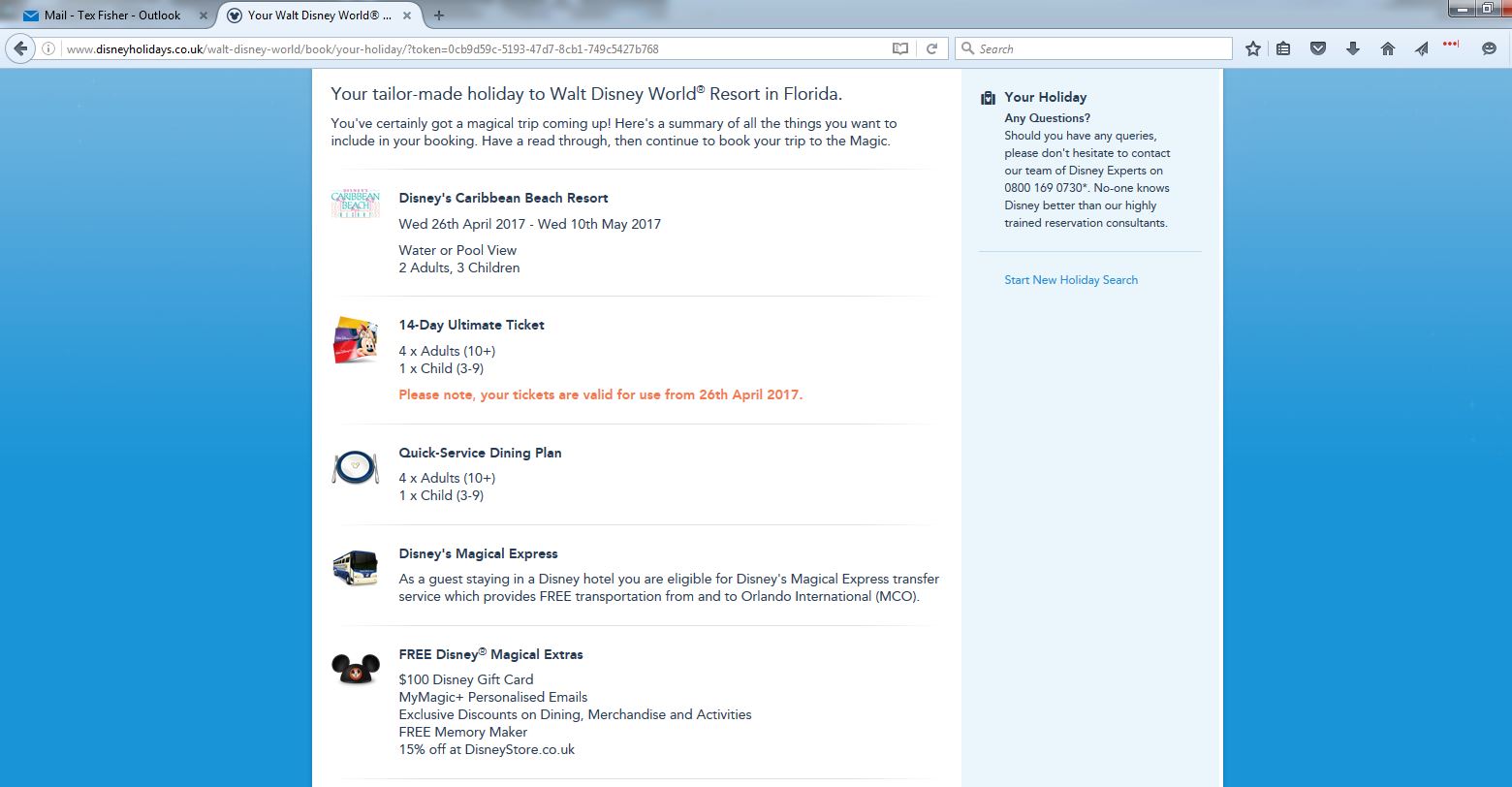The height and width of the screenshot is (787, 1512).
Task: Click the stay dates Wed 26th April text
Action: 530,224
